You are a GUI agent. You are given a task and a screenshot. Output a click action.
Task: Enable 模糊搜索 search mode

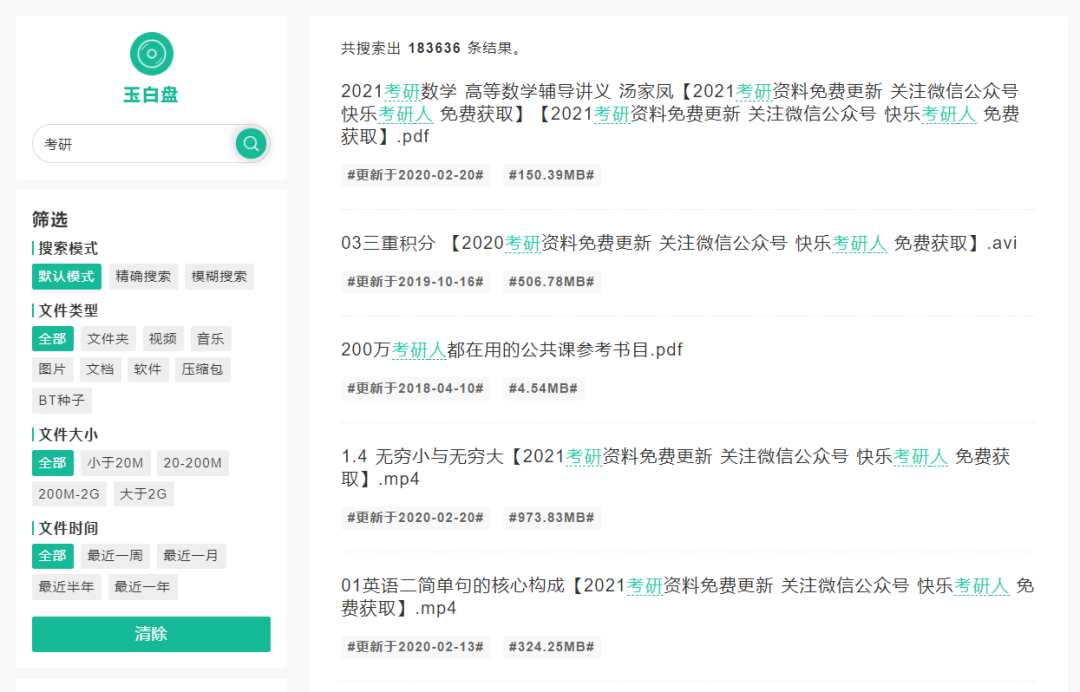(218, 276)
